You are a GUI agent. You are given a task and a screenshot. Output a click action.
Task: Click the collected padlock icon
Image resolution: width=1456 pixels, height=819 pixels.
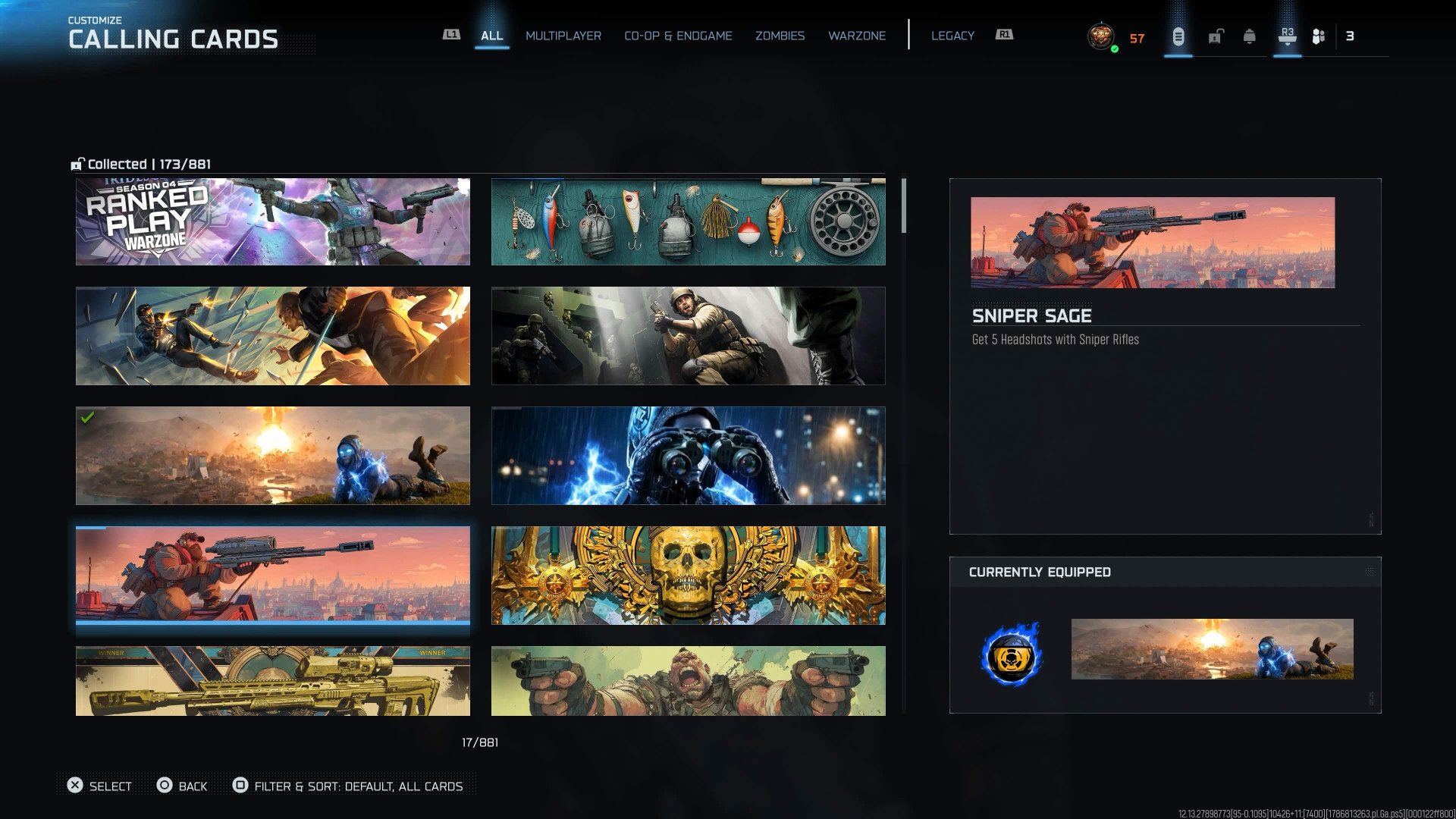click(x=77, y=164)
